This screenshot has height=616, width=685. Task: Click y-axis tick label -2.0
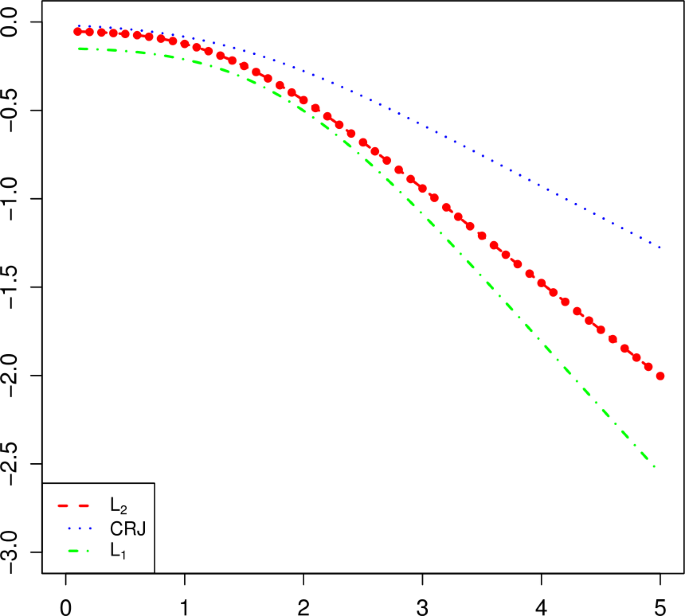(12, 376)
